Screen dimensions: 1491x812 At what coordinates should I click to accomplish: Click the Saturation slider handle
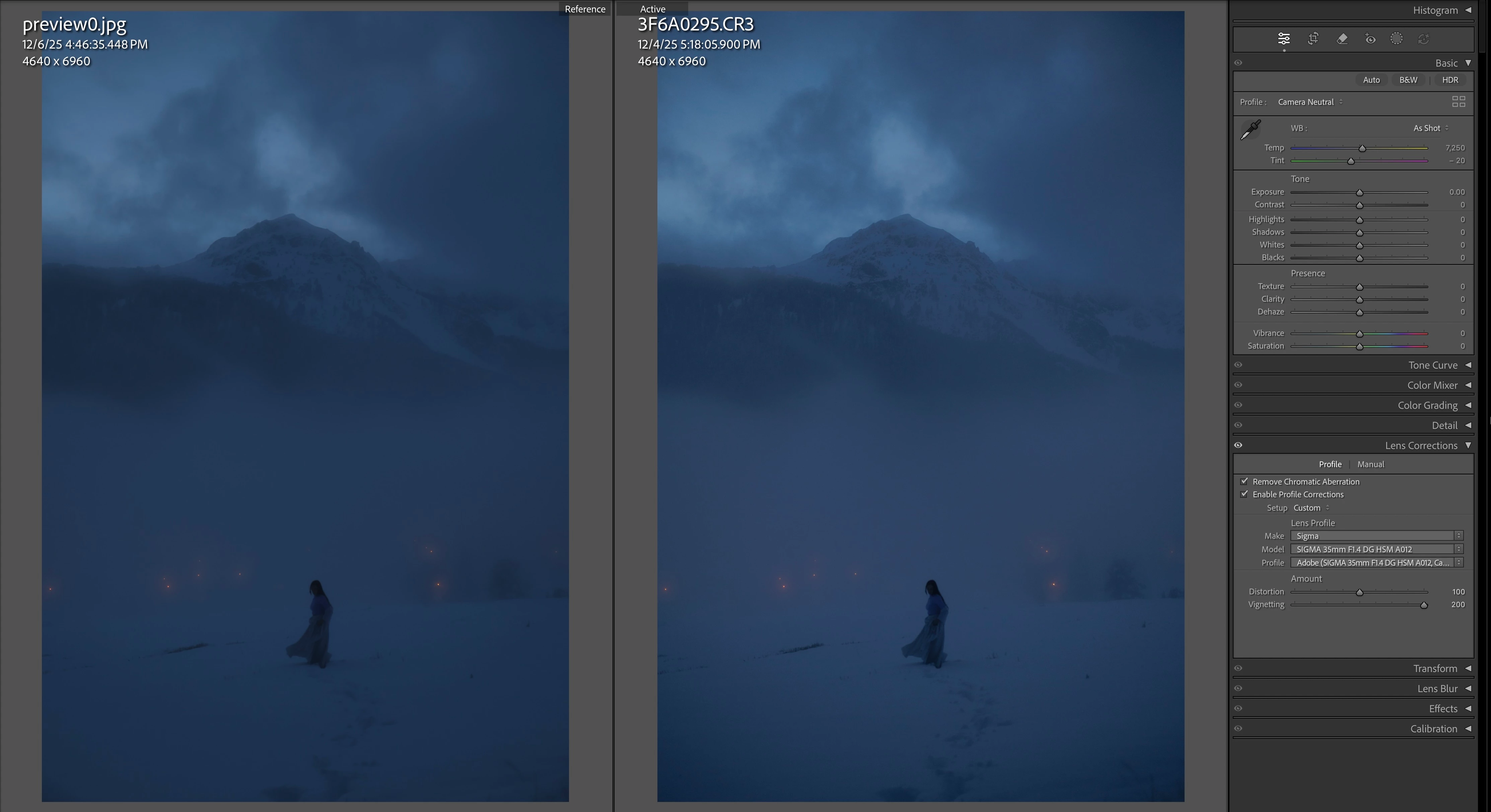point(1359,347)
